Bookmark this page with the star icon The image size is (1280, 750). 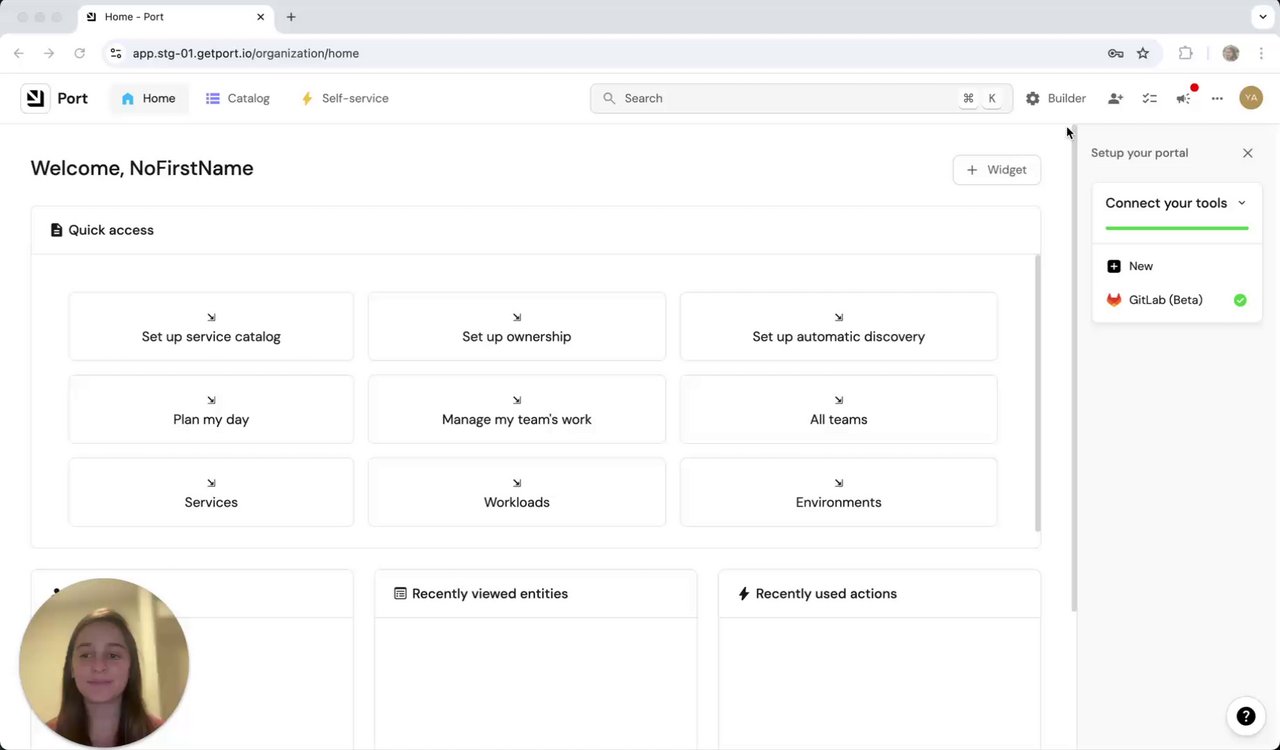1143,53
